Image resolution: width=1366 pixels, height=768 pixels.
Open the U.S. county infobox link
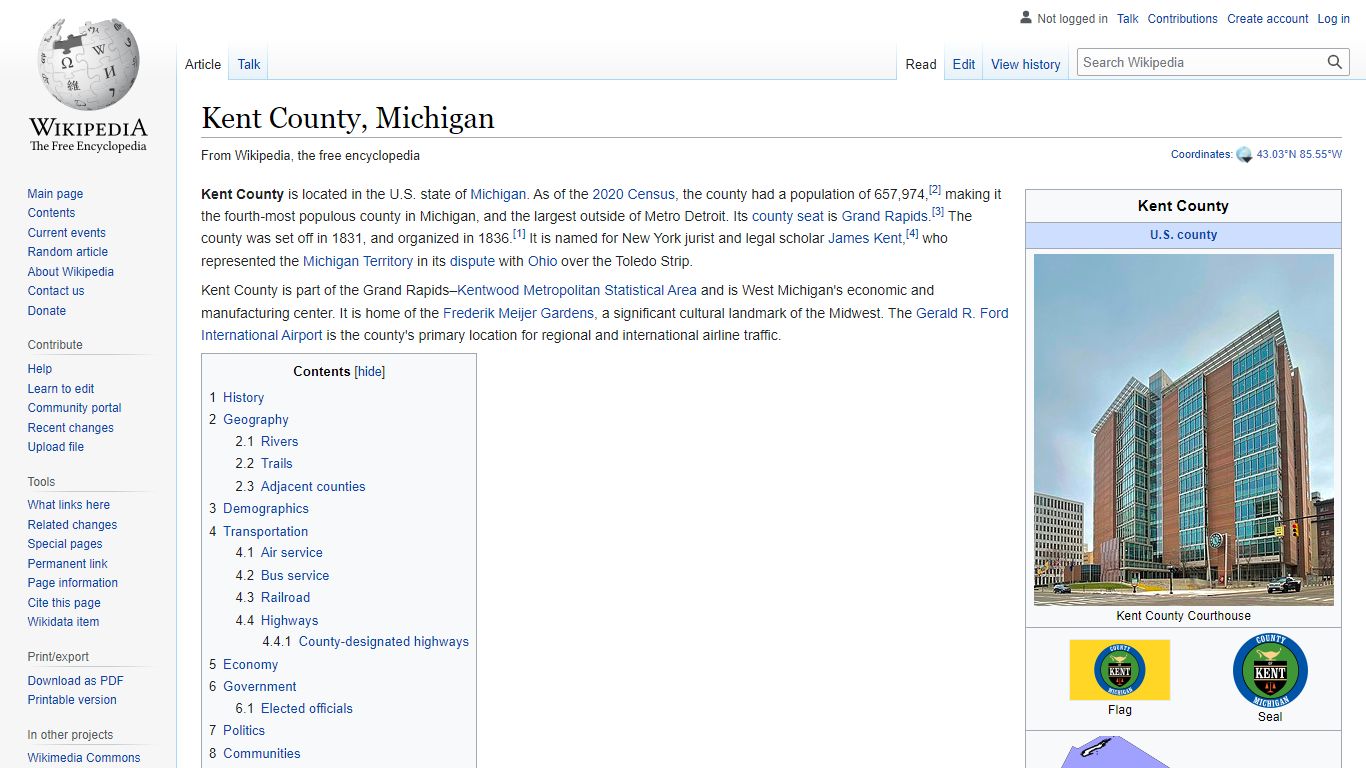coord(1183,235)
